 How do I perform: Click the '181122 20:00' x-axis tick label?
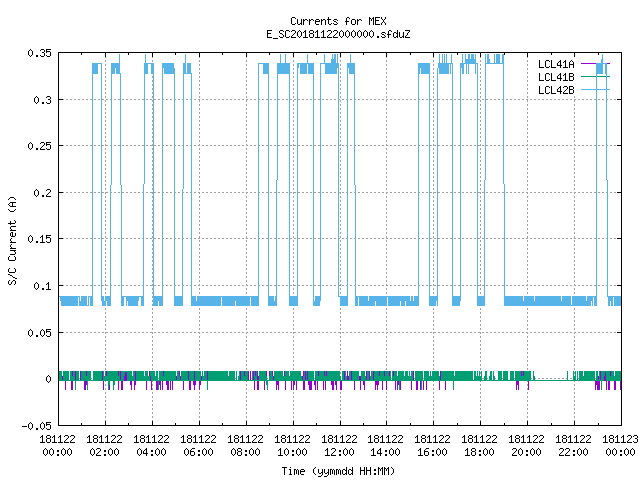point(526,446)
